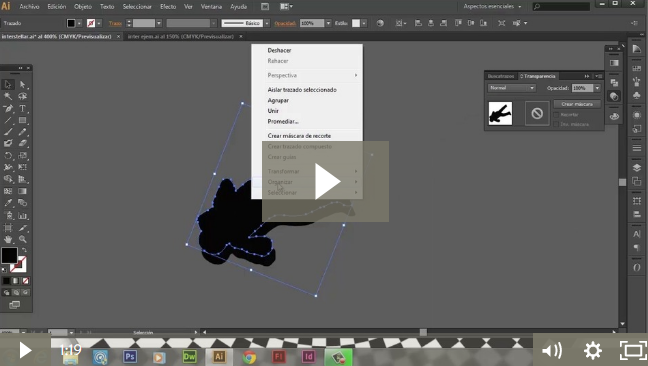Viewport: 648px width, 366px height.
Task: Select the Width tool
Action: tap(8, 167)
